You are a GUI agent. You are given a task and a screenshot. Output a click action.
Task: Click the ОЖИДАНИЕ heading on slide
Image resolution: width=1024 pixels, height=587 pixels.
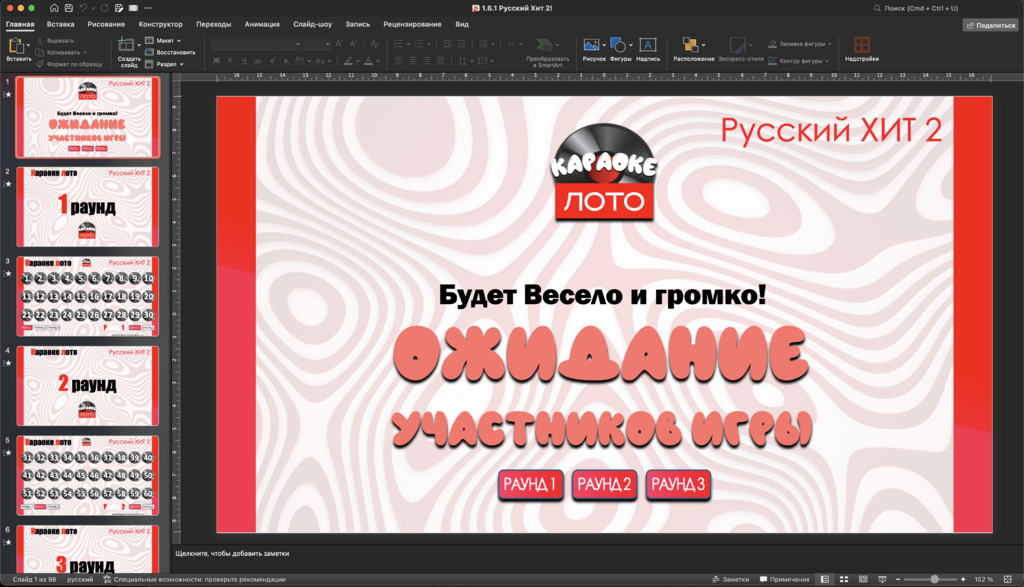[x=601, y=355]
